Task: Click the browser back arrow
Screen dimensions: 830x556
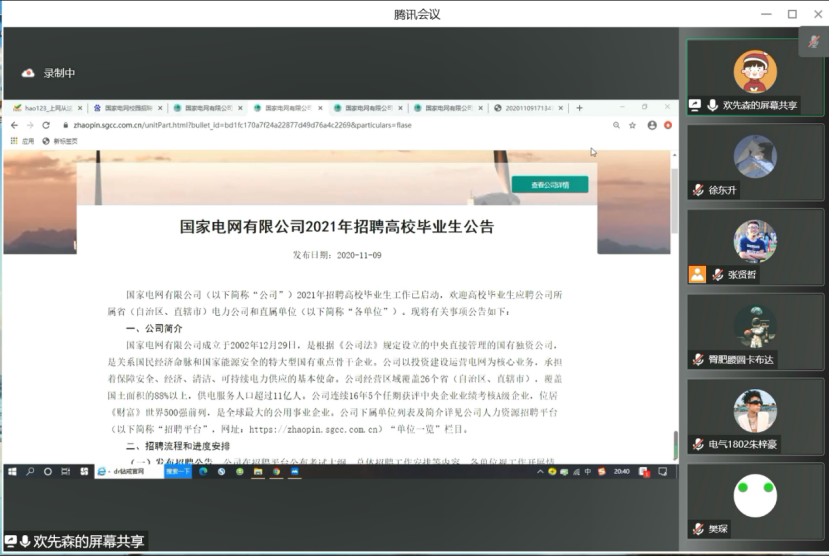Action: 14,125
